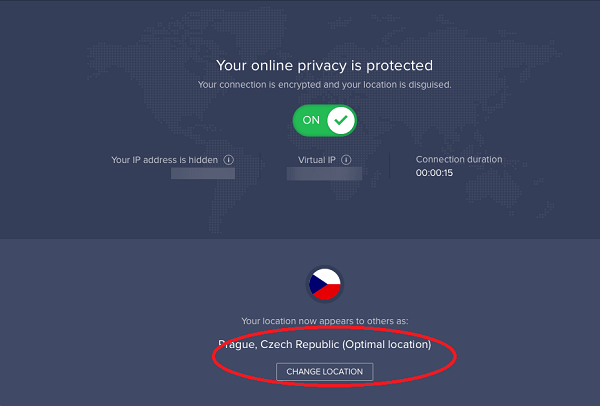Toggle the ON VPN switch off

pyautogui.click(x=324, y=121)
